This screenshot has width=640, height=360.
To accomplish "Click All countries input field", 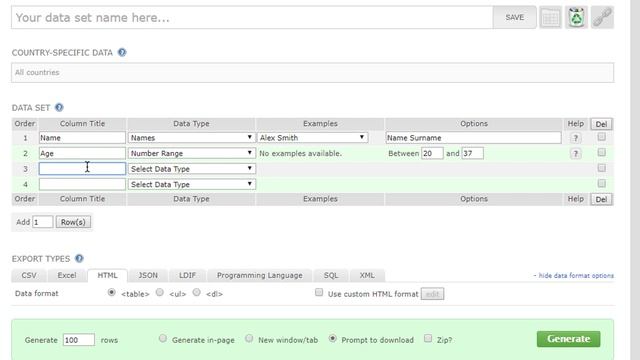I will [312, 72].
